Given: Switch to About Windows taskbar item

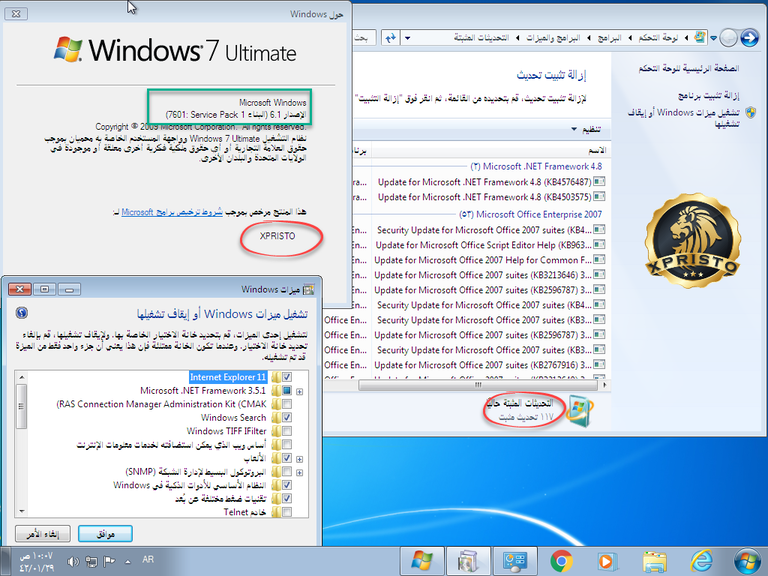Looking at the screenshot, I should 422,561.
